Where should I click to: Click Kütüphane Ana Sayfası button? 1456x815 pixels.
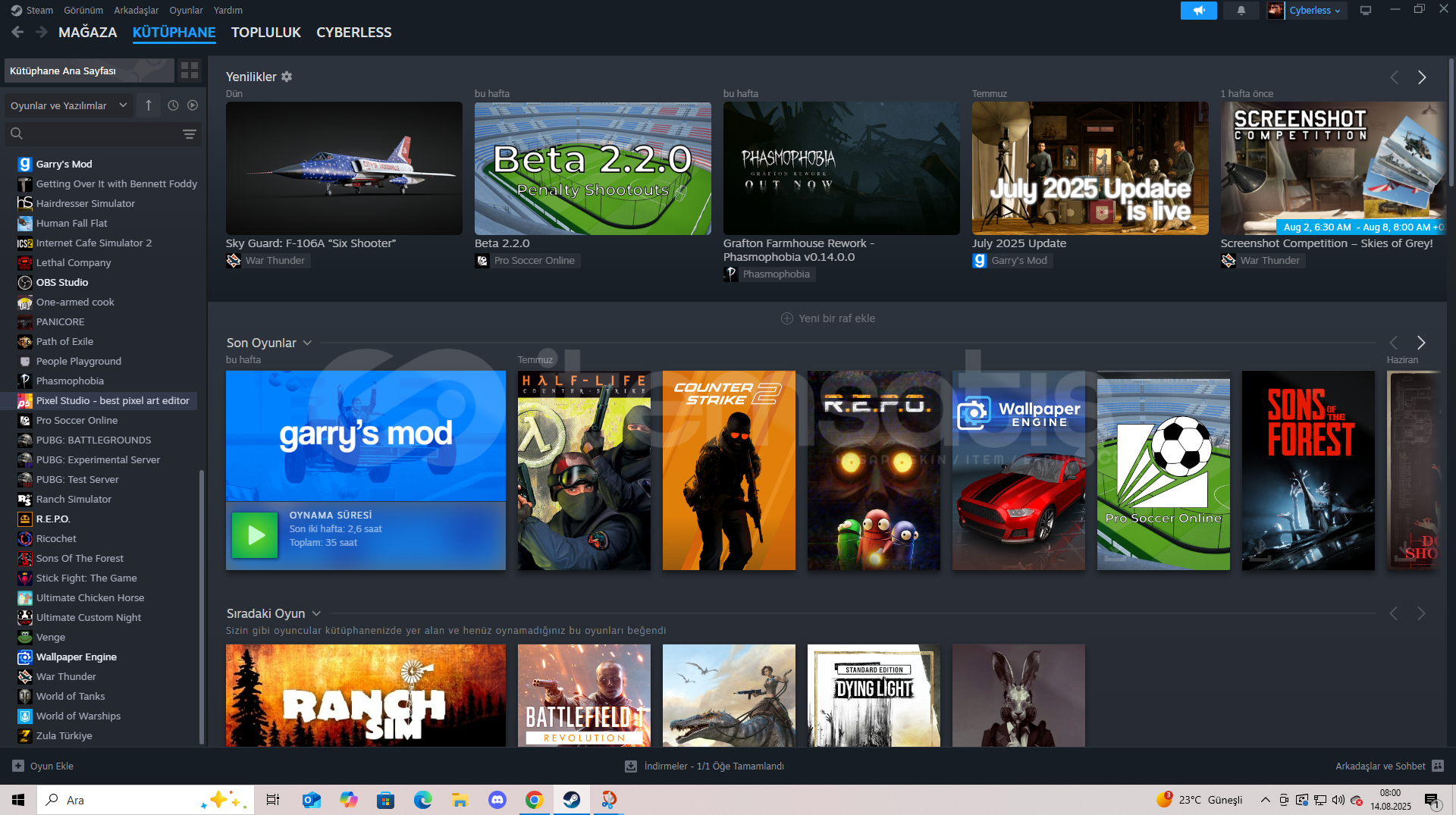pos(89,71)
